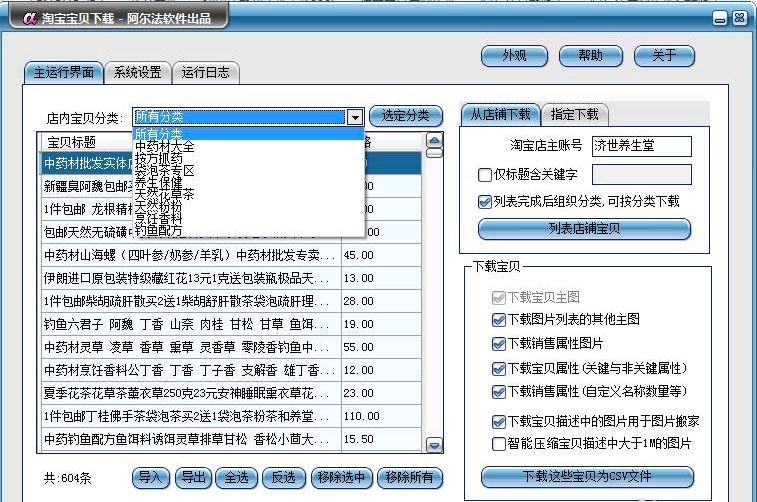Click the list scrollbar up arrow

(x=435, y=140)
